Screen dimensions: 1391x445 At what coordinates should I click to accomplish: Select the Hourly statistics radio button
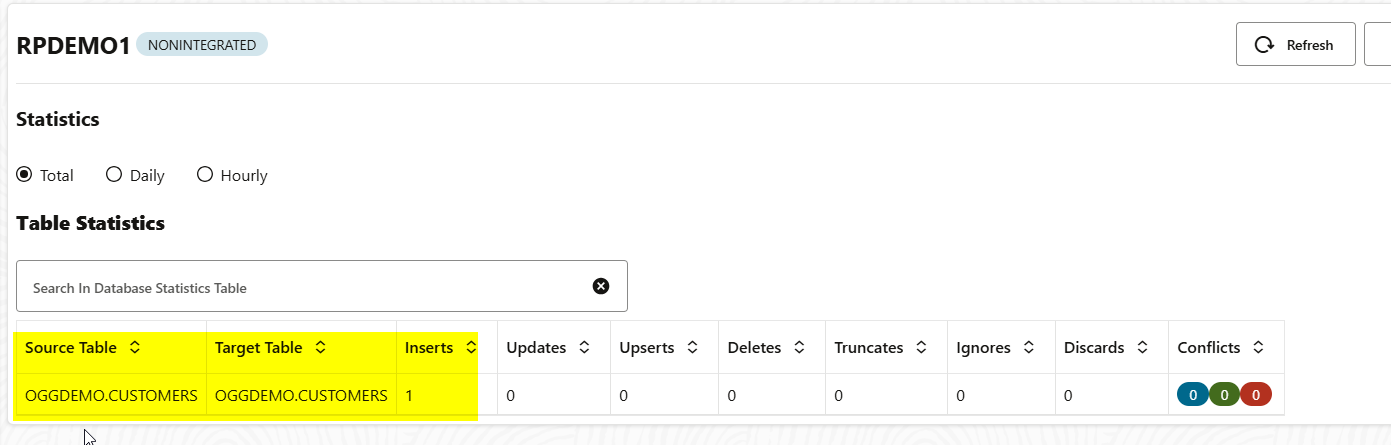click(x=205, y=175)
